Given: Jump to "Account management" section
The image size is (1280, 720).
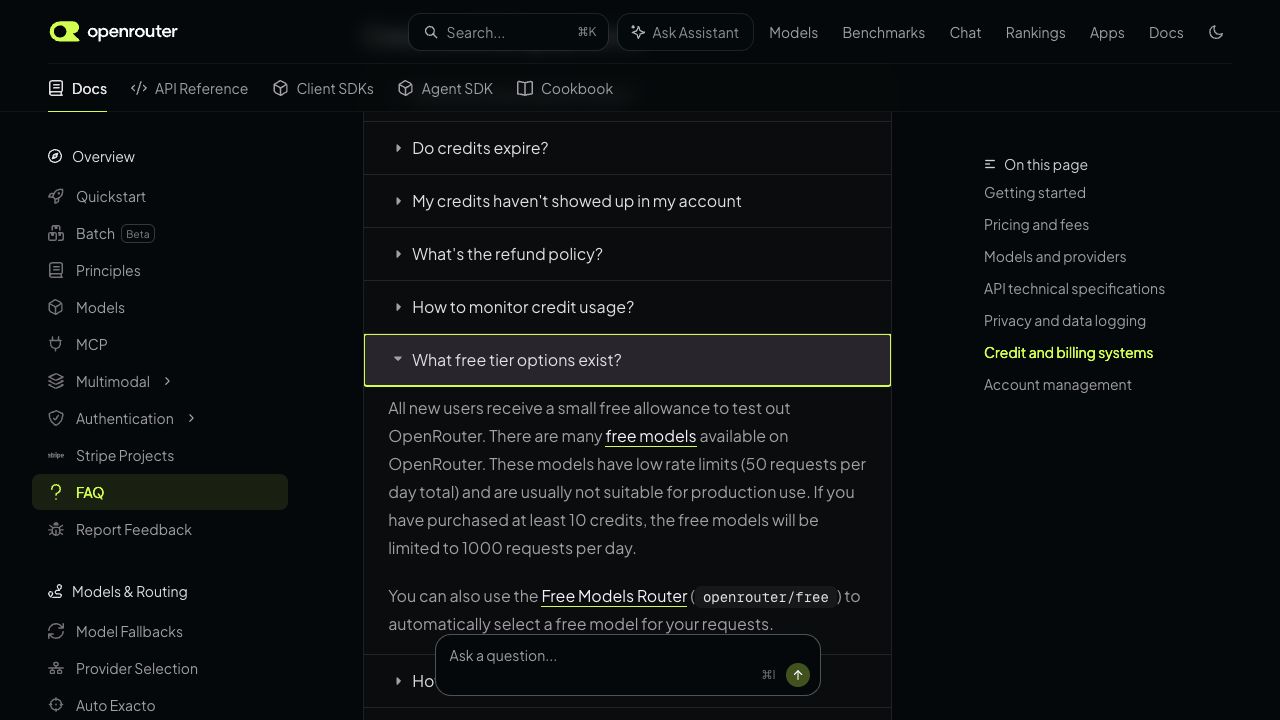Looking at the screenshot, I should click(x=1058, y=385).
